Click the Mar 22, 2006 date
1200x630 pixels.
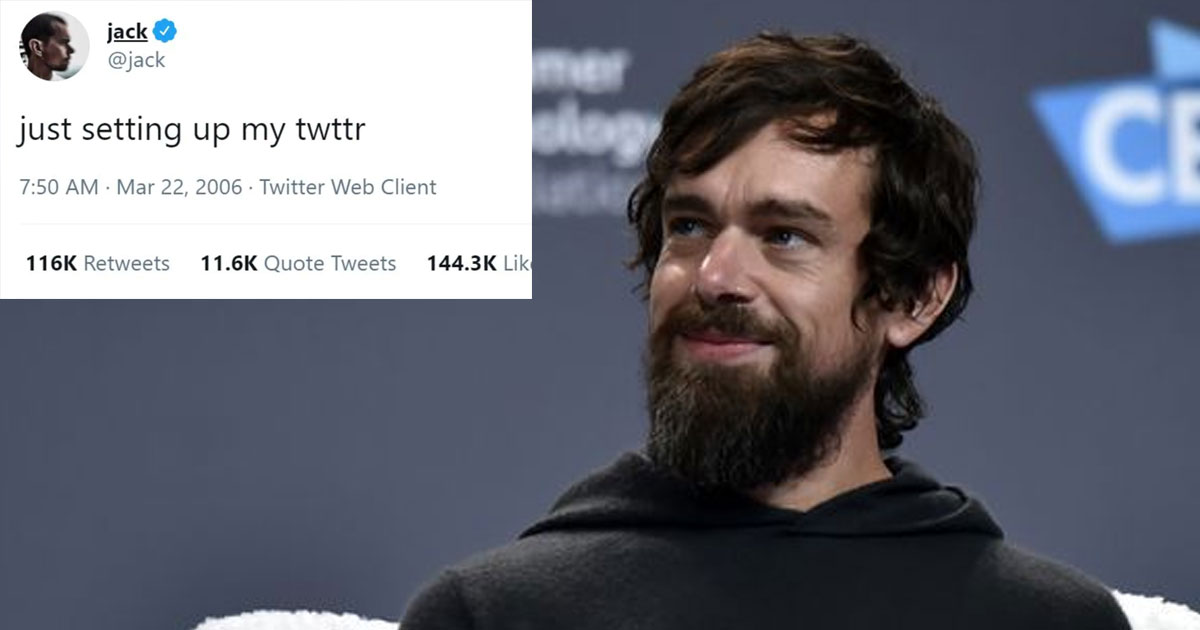(x=179, y=187)
